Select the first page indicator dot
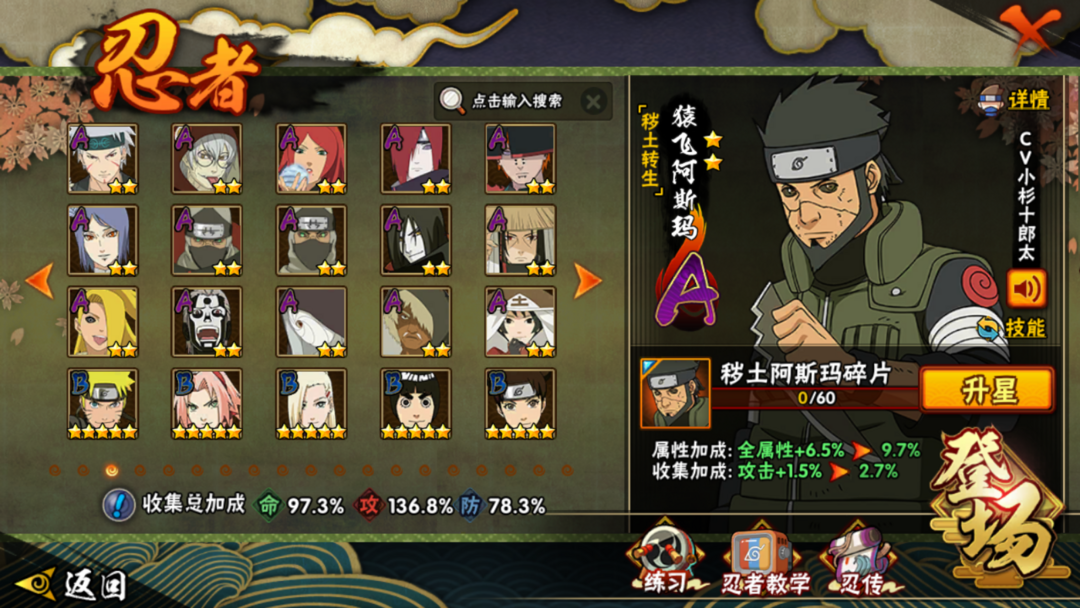 pyautogui.click(x=55, y=470)
